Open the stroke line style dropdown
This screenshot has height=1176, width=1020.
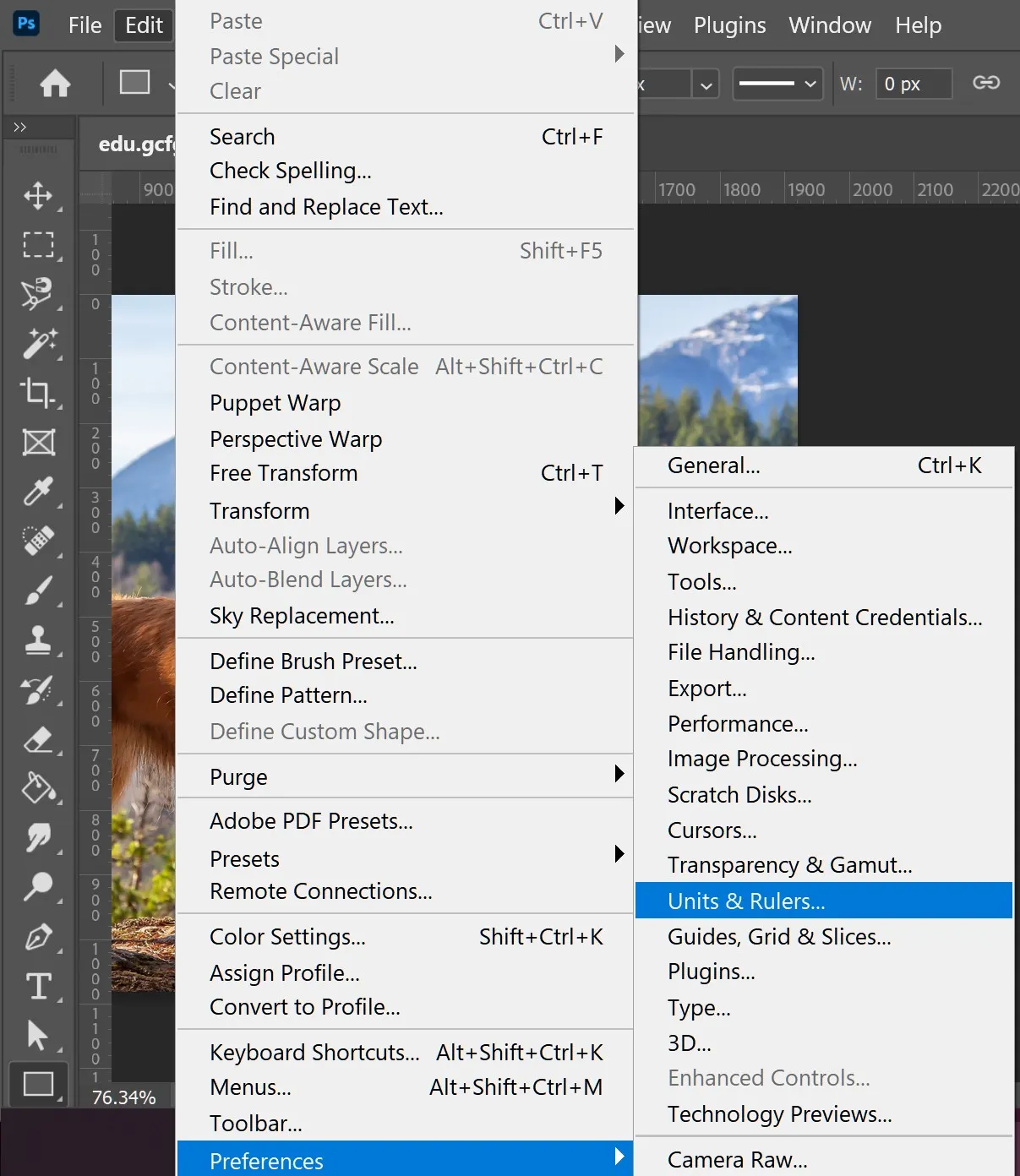coord(777,84)
